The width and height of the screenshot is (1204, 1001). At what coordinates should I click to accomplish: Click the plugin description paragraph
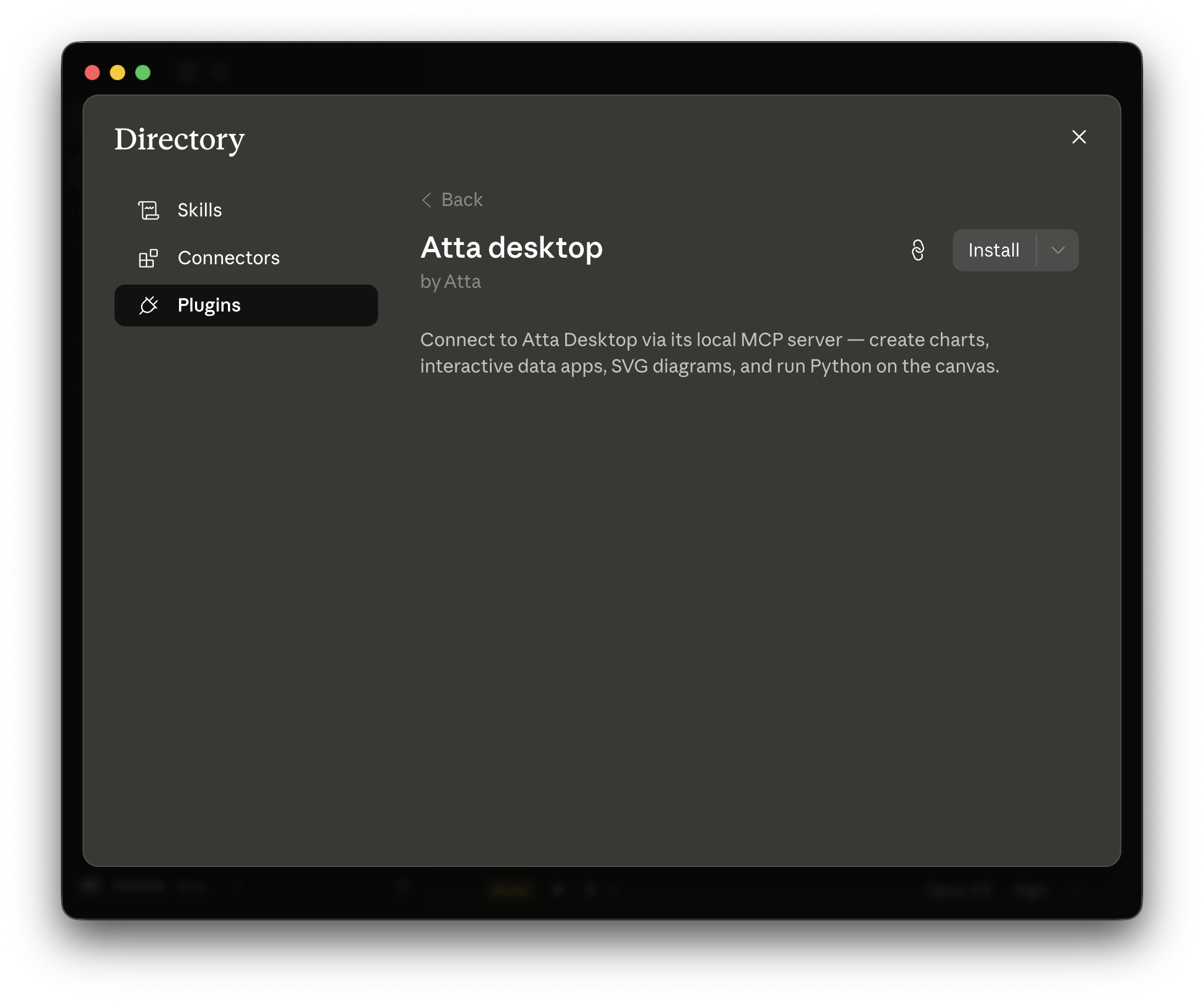pos(710,353)
